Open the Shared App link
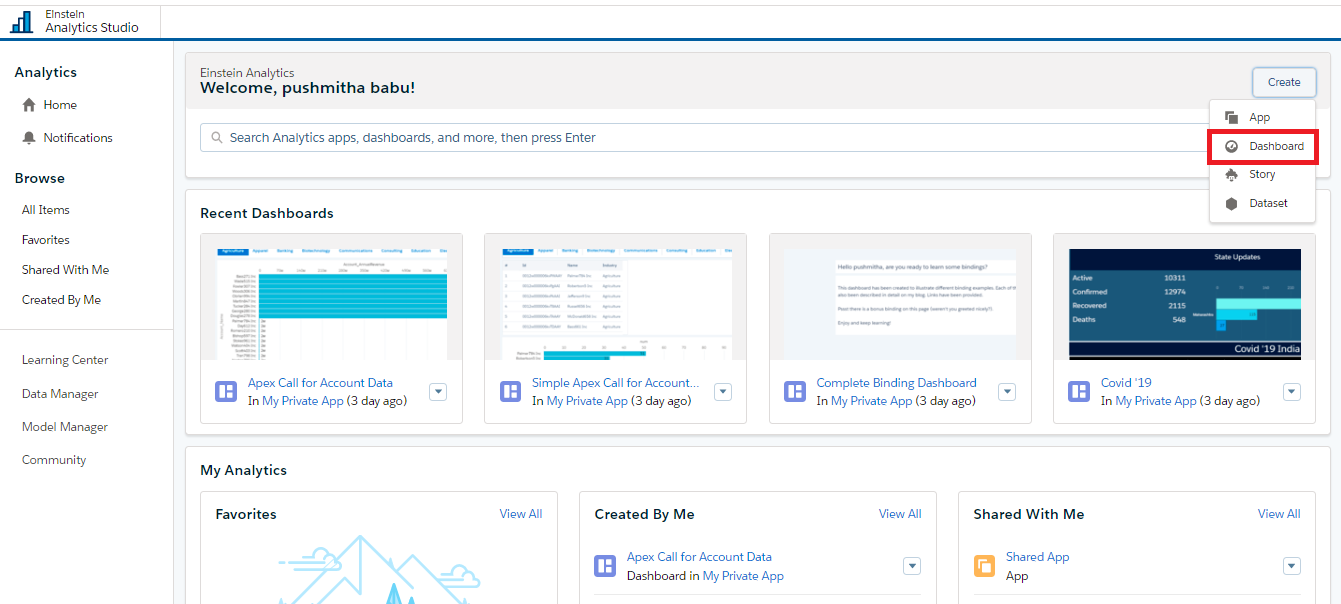Viewport: 1341px width, 604px height. tap(1037, 557)
